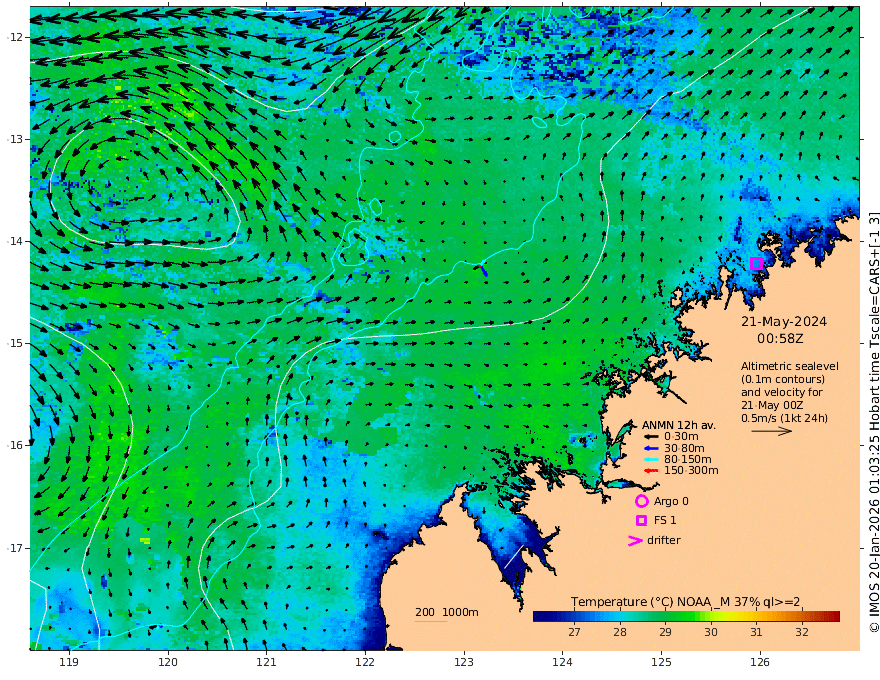Click the colorbar tick label 31
Viewport: 880px width, 680px height.
(x=756, y=632)
